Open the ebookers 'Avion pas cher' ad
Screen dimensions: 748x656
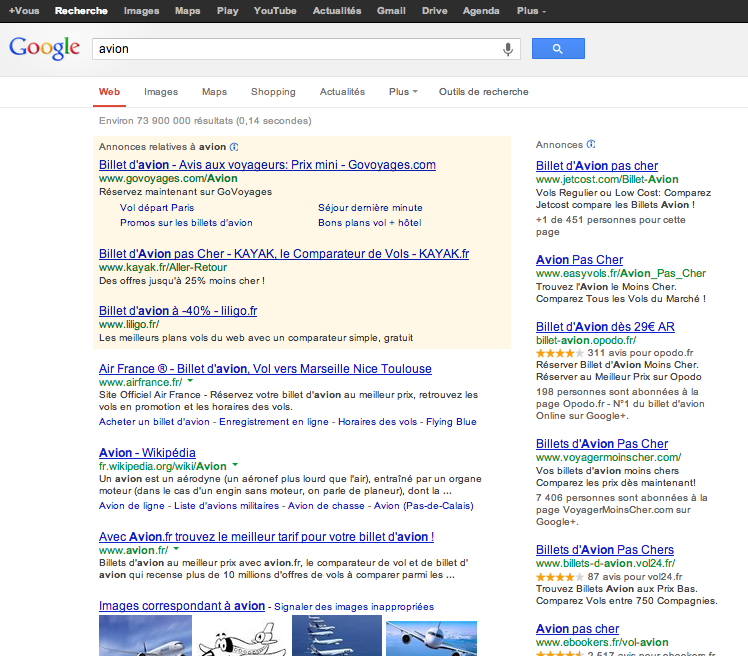tap(577, 629)
